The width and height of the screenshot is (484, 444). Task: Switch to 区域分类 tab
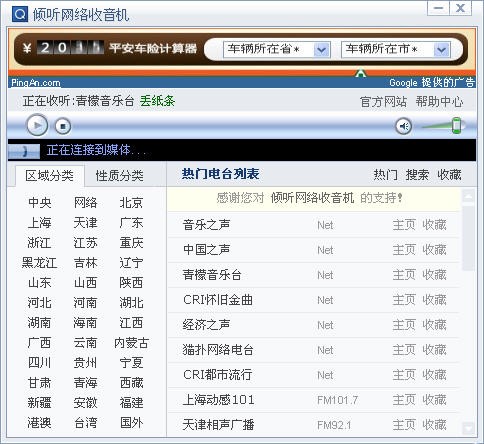[x=49, y=176]
